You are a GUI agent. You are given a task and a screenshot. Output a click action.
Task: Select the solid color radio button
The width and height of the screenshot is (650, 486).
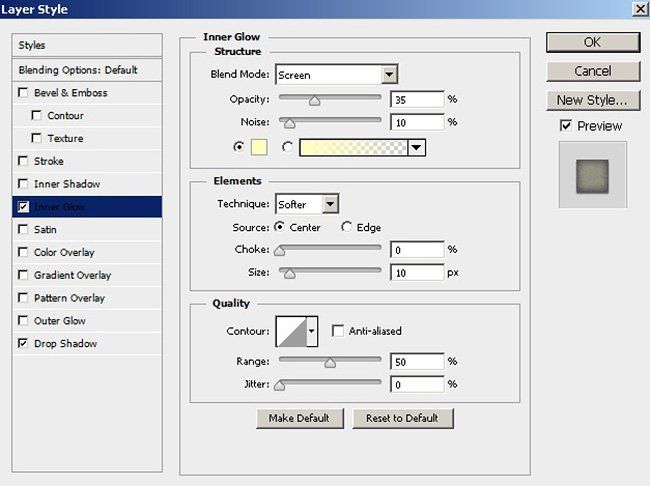click(239, 147)
